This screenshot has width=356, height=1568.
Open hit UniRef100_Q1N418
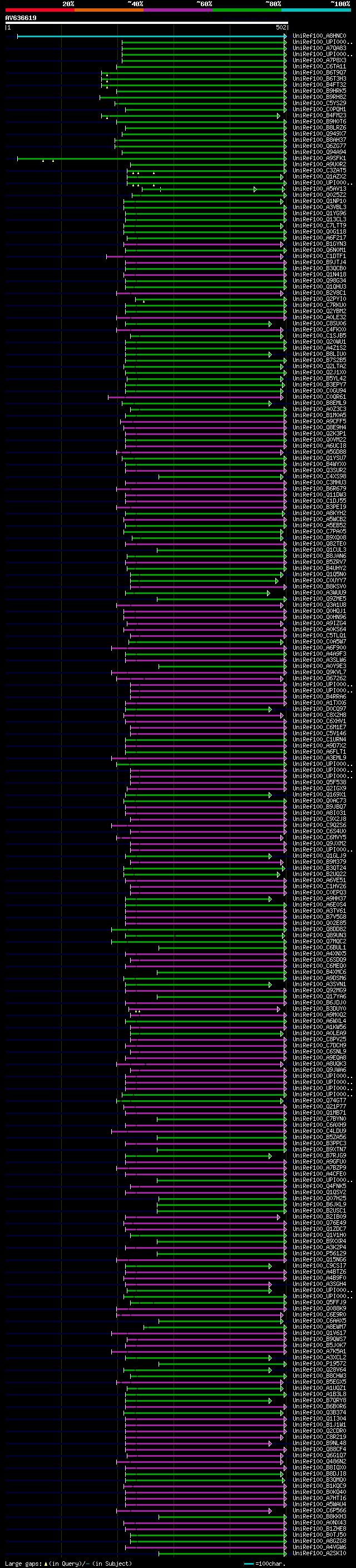[319, 274]
